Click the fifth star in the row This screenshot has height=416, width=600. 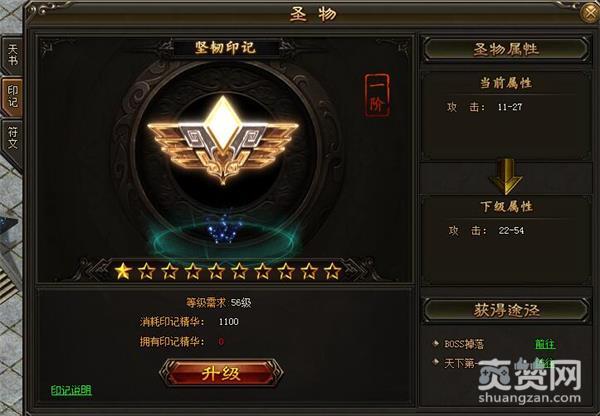pos(216,271)
